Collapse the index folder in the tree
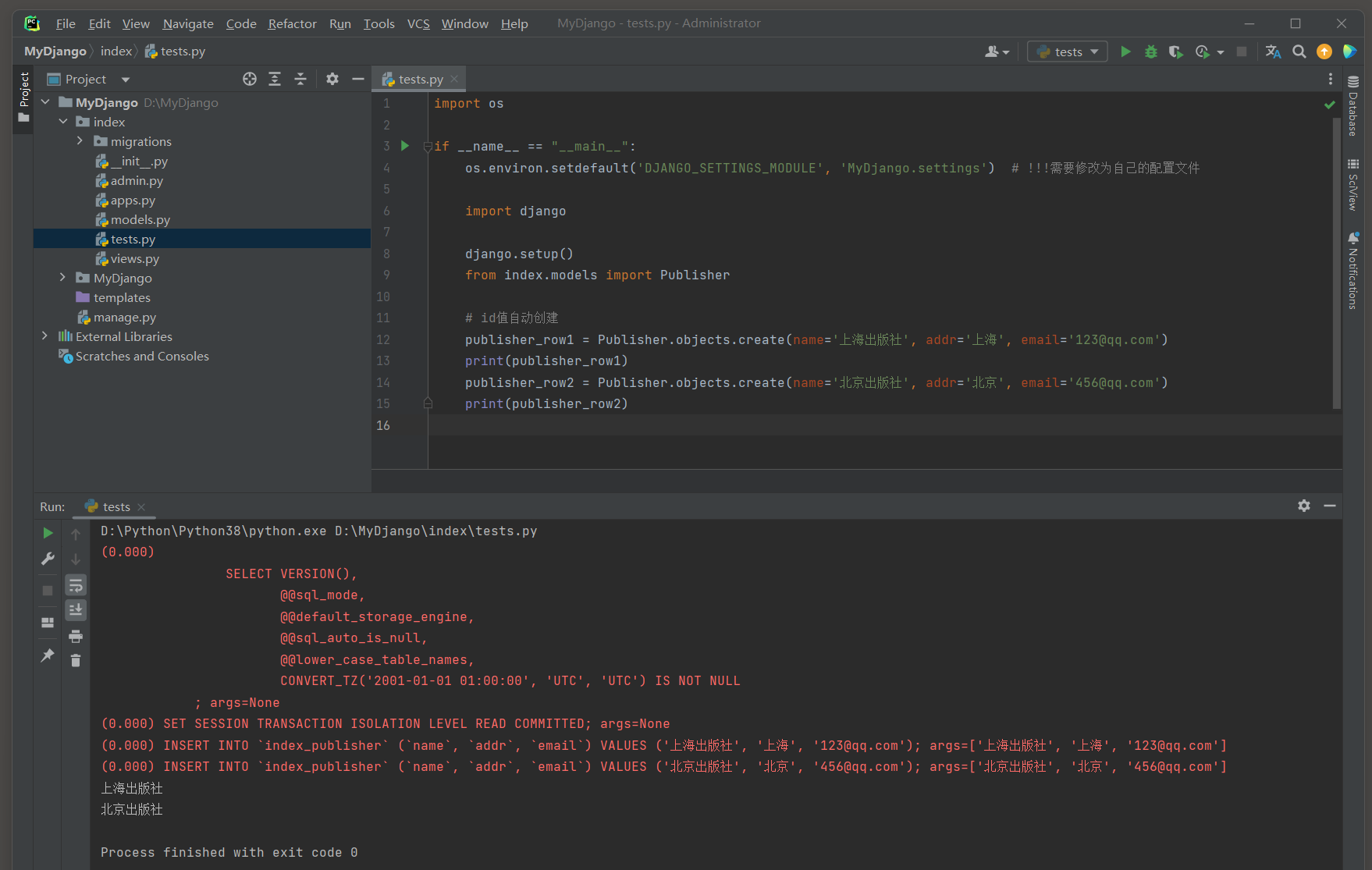This screenshot has height=870, width=1372. click(63, 122)
